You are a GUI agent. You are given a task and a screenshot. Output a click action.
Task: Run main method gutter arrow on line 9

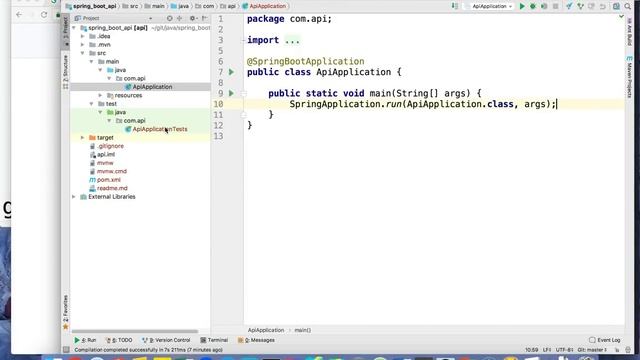(x=231, y=93)
